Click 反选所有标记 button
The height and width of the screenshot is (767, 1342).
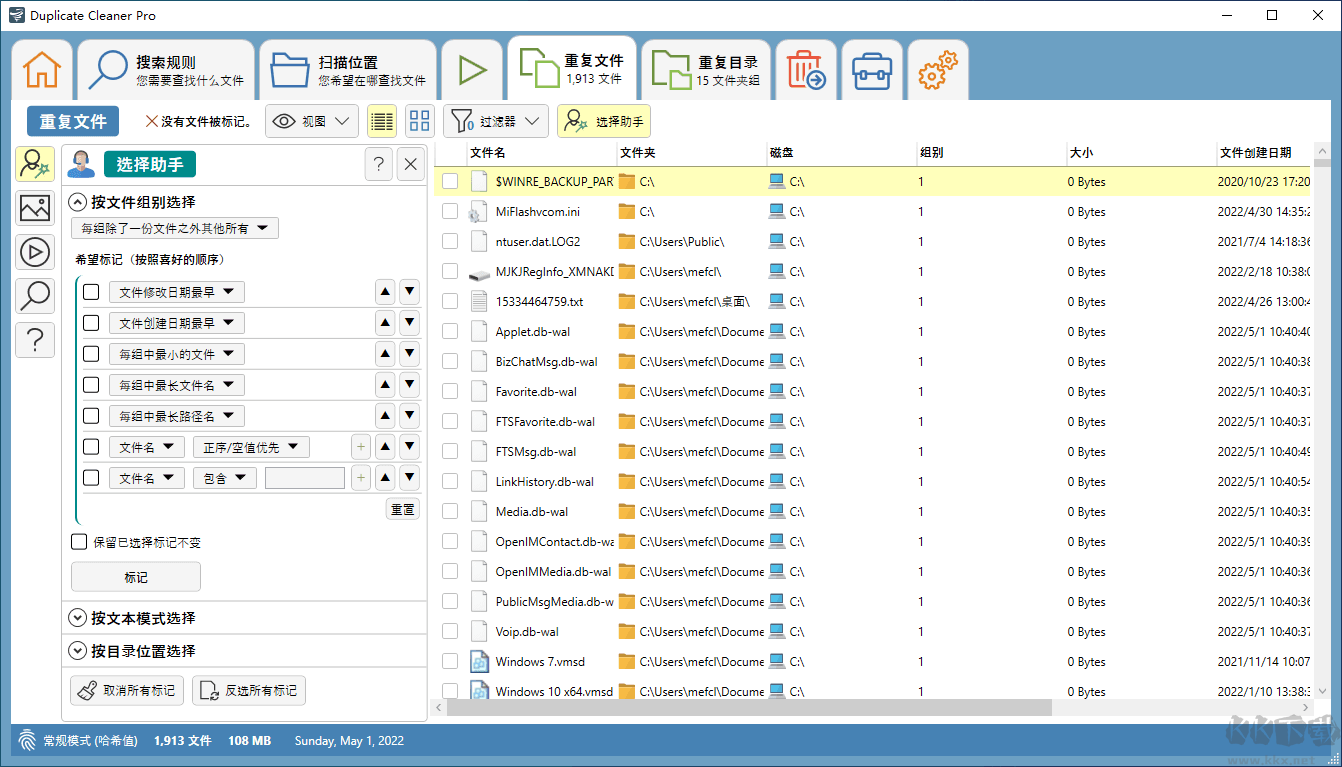click(249, 690)
